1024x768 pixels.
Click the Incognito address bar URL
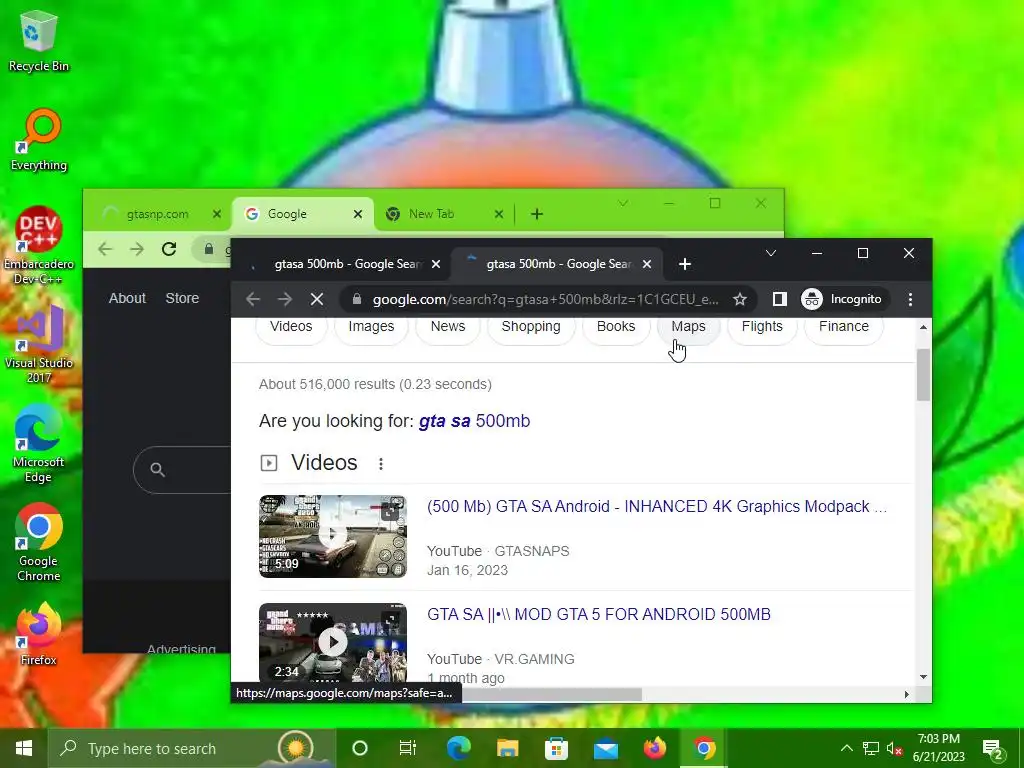pyautogui.click(x=545, y=299)
